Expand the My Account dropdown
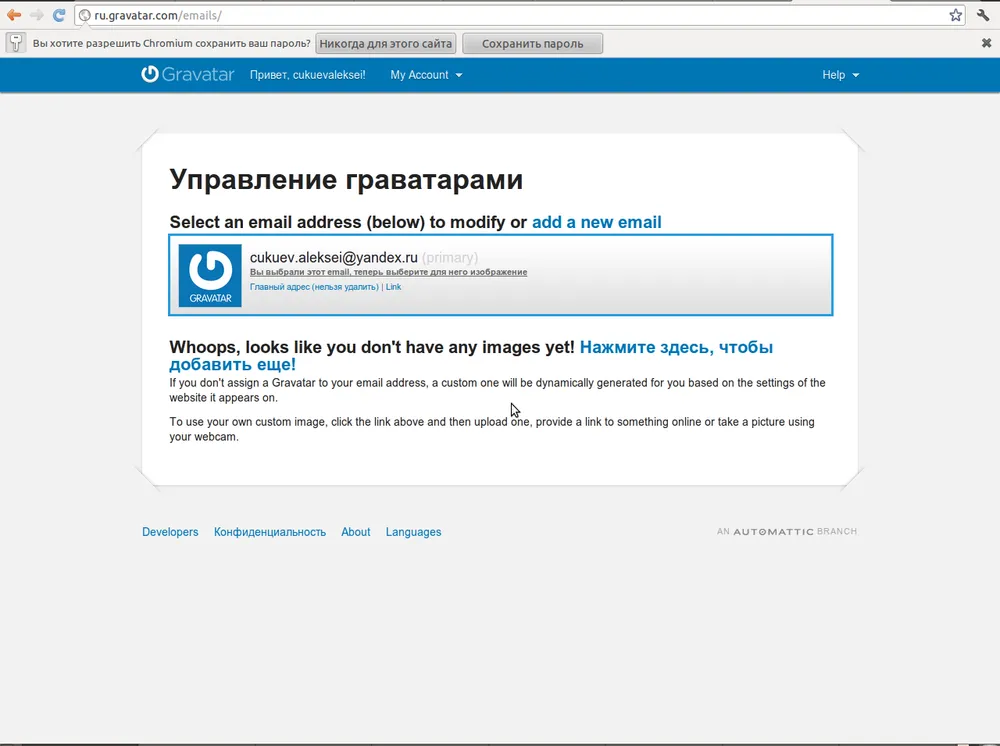The height and width of the screenshot is (746, 1000). tap(426, 75)
